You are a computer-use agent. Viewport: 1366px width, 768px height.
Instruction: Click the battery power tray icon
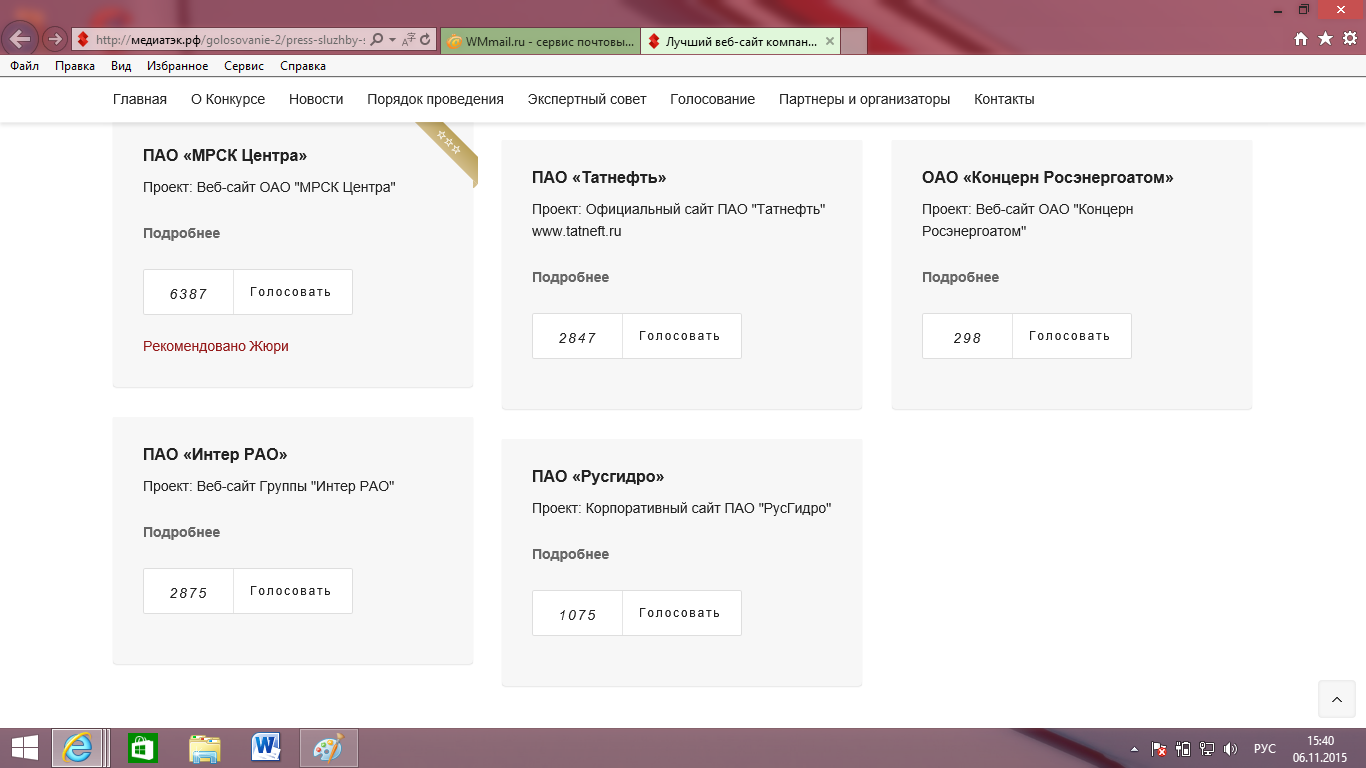pyautogui.click(x=1184, y=748)
